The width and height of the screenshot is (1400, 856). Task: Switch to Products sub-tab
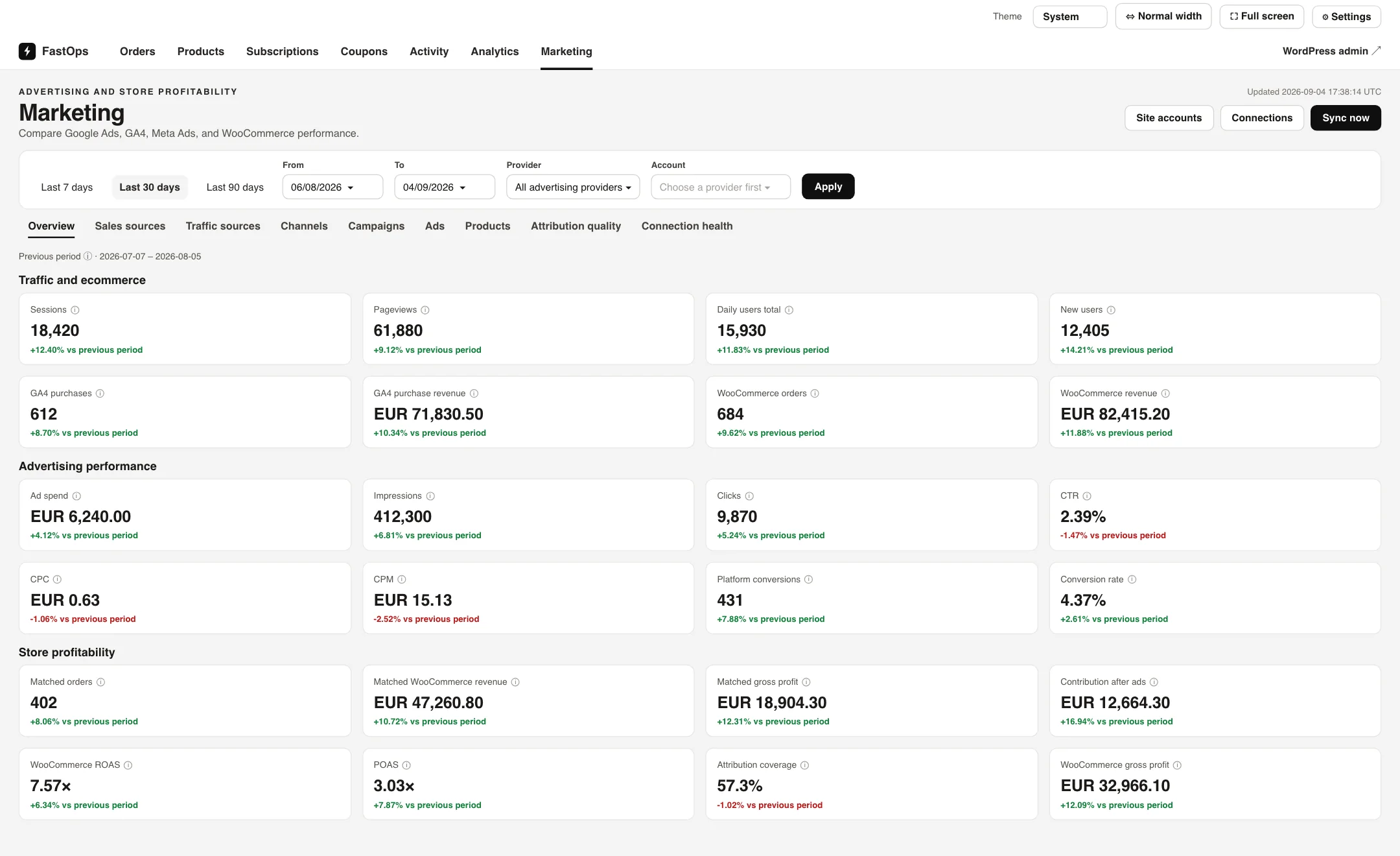coord(487,226)
